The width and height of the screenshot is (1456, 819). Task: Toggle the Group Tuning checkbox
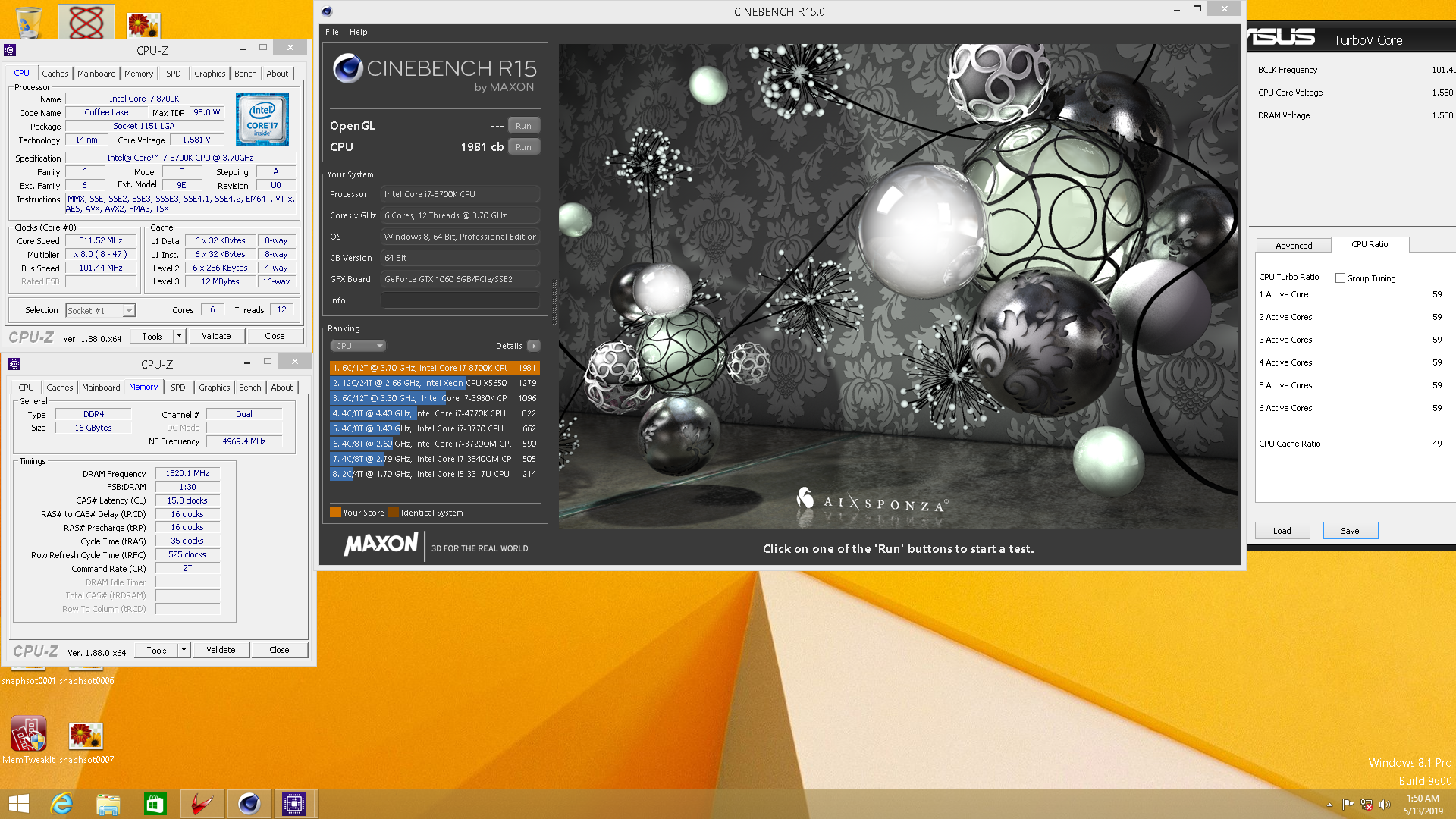click(1340, 278)
